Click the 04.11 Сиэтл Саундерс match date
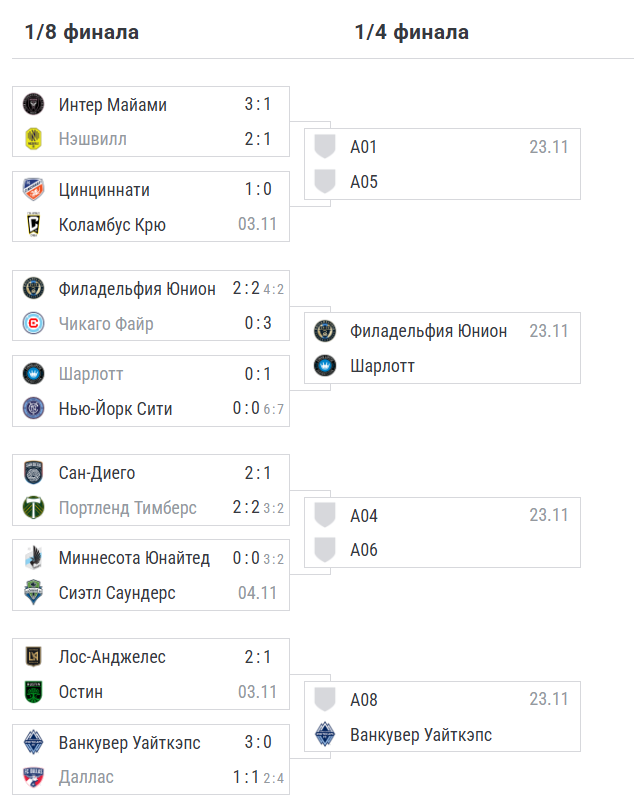 [257, 593]
